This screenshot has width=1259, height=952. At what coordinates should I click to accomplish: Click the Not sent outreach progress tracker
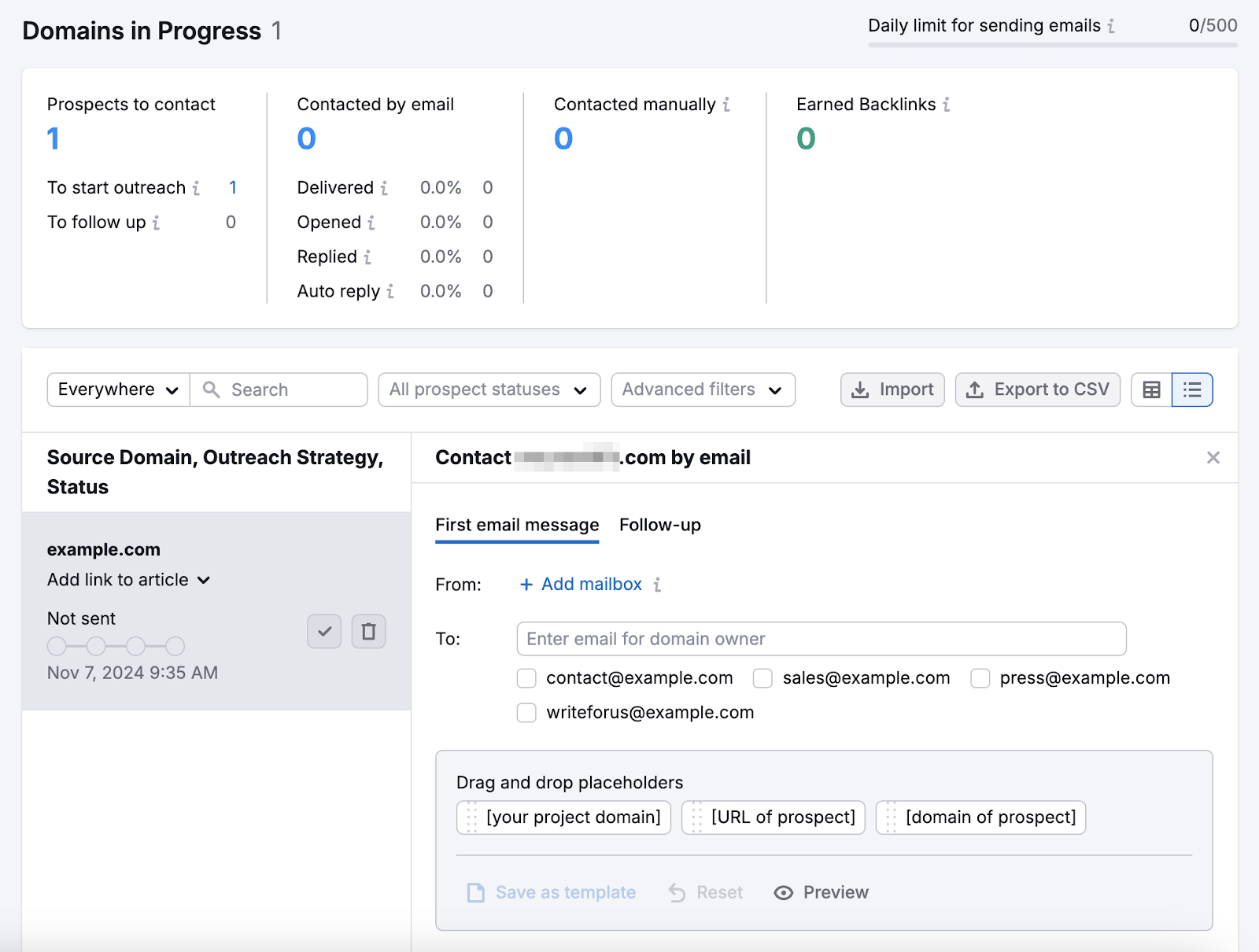click(x=116, y=646)
